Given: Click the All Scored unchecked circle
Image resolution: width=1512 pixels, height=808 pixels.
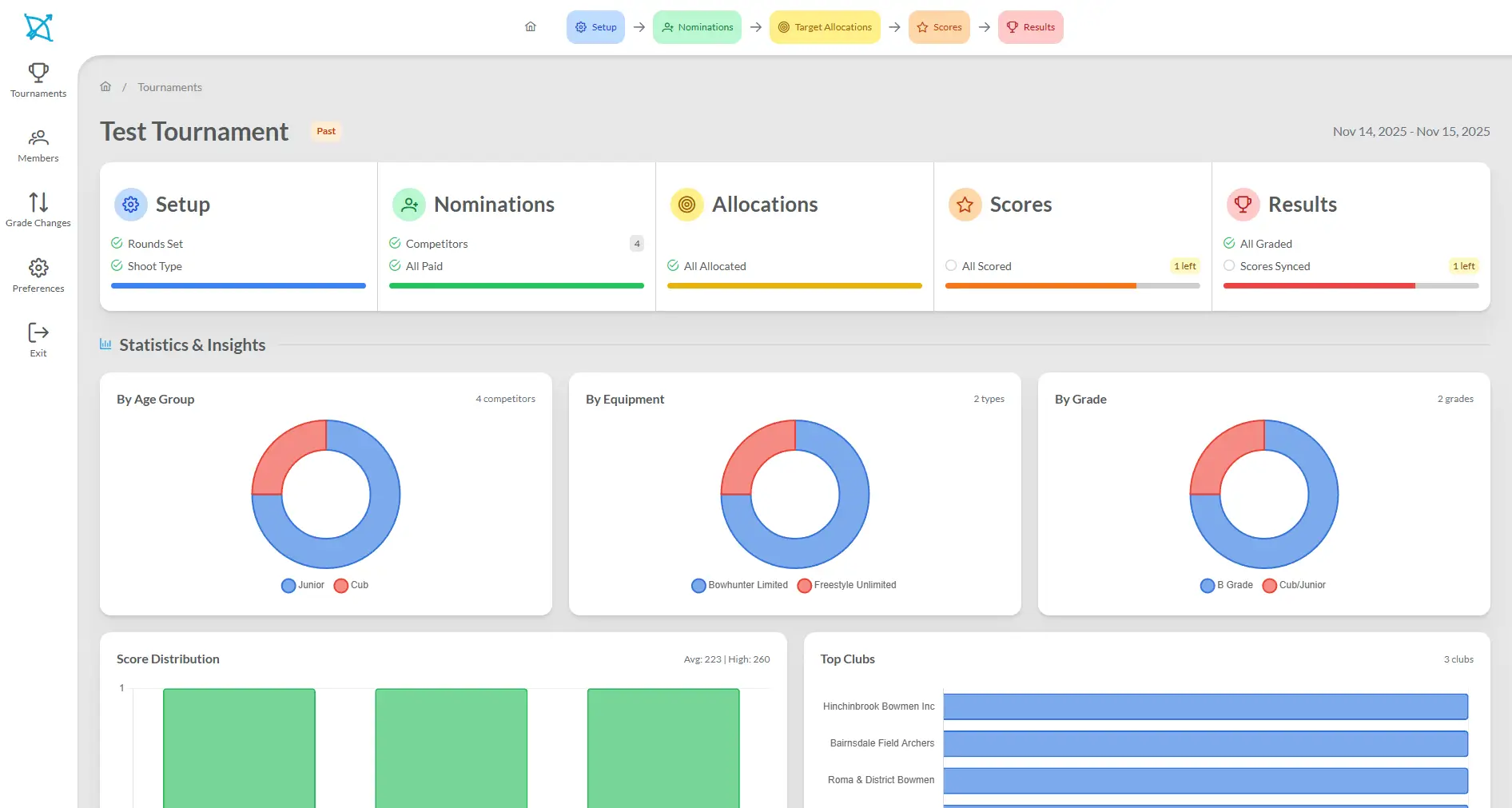Looking at the screenshot, I should click(951, 265).
